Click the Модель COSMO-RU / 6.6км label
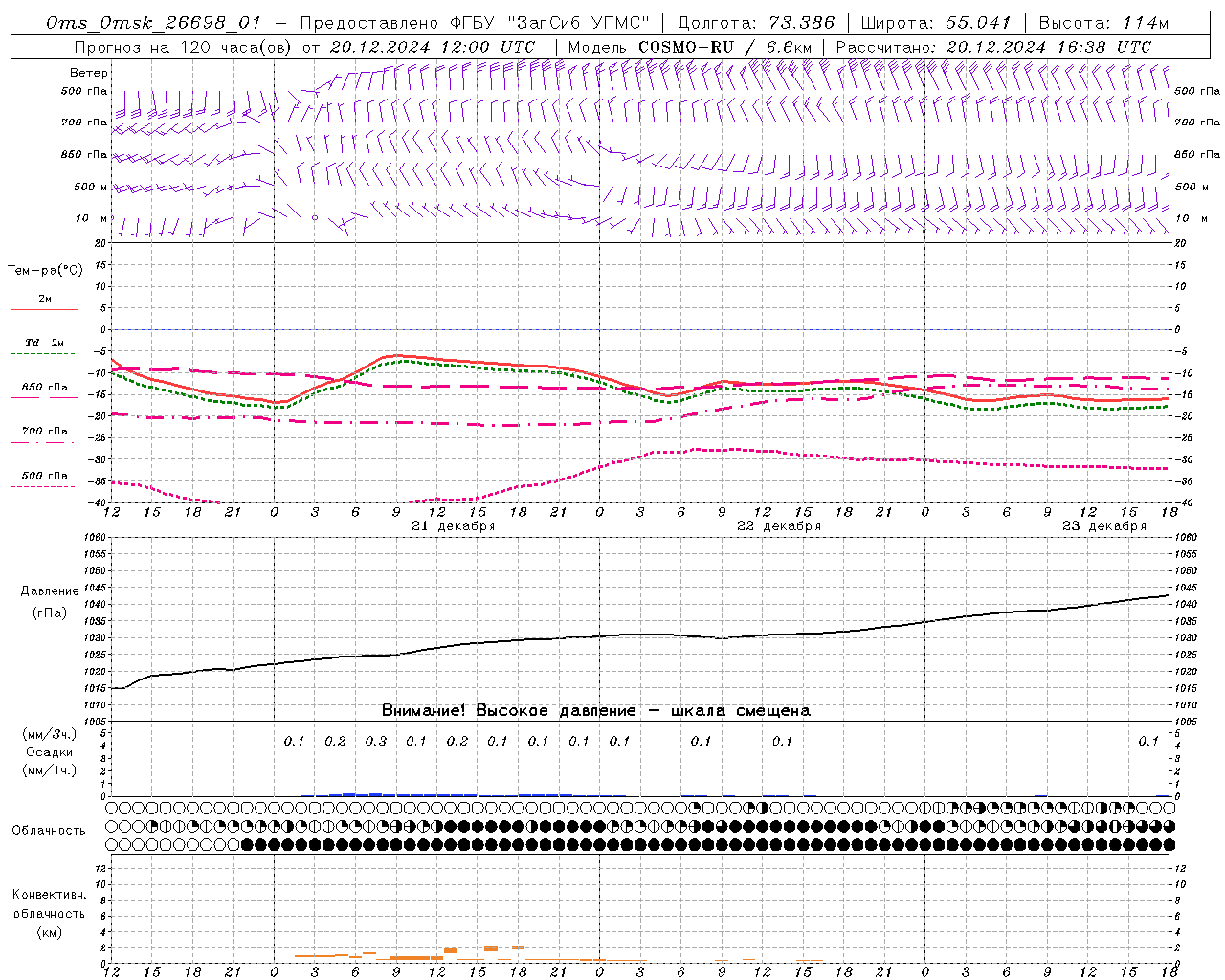This screenshot has width=1225, height=980. (690, 47)
